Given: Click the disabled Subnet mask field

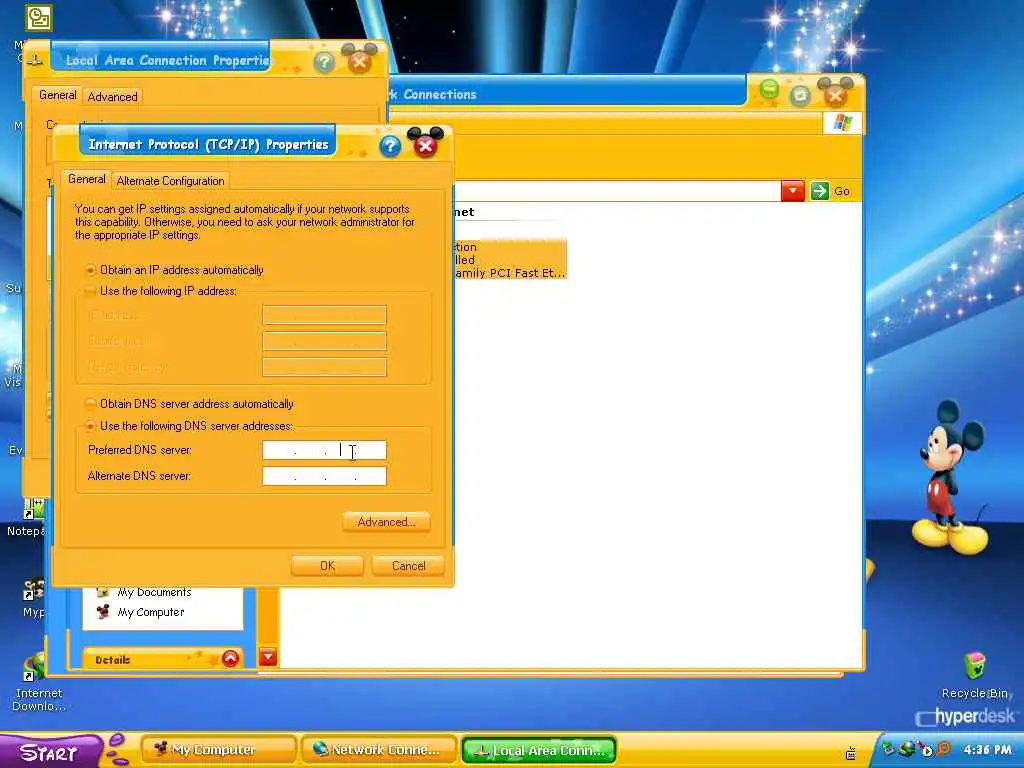Looking at the screenshot, I should coord(324,341).
